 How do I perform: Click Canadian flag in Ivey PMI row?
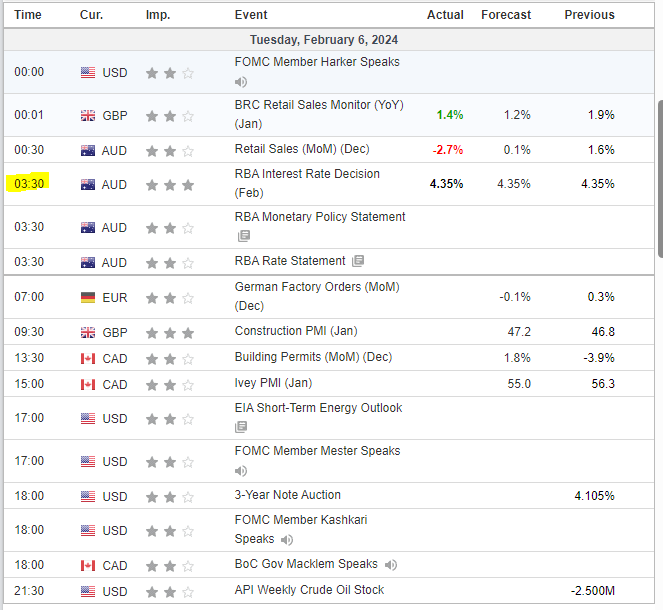88,385
